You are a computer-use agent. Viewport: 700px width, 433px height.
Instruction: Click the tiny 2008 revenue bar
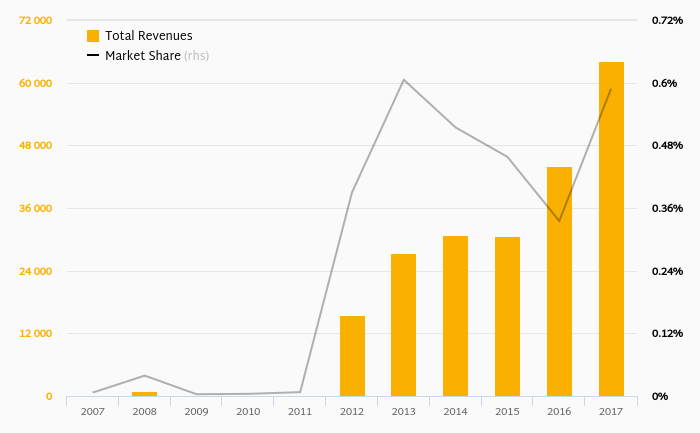click(144, 394)
